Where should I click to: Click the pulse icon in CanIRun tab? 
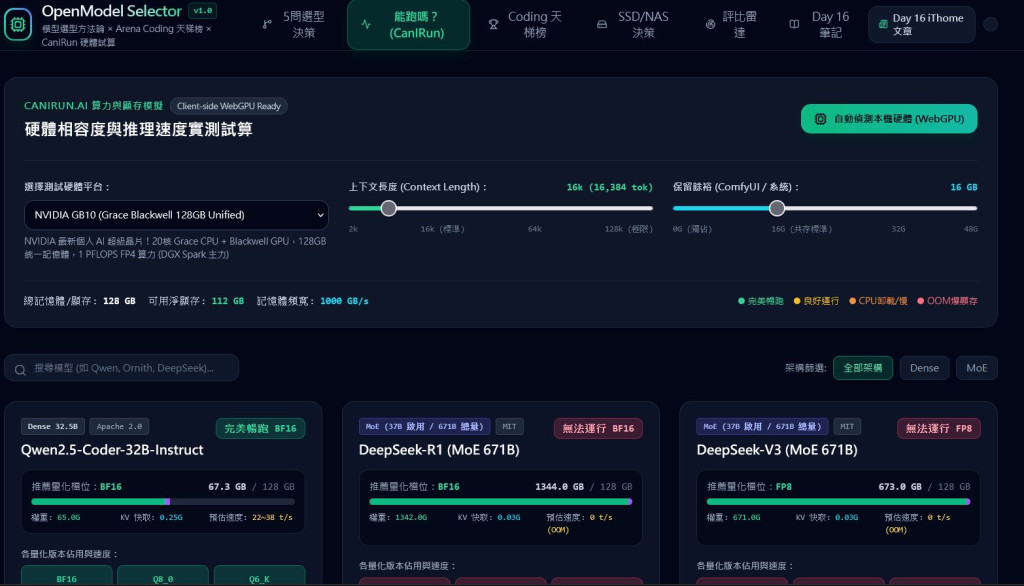point(366,24)
